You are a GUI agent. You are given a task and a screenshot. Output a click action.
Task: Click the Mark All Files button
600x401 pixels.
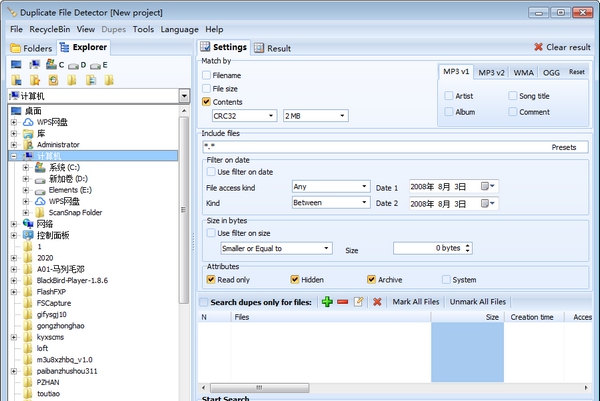point(416,302)
